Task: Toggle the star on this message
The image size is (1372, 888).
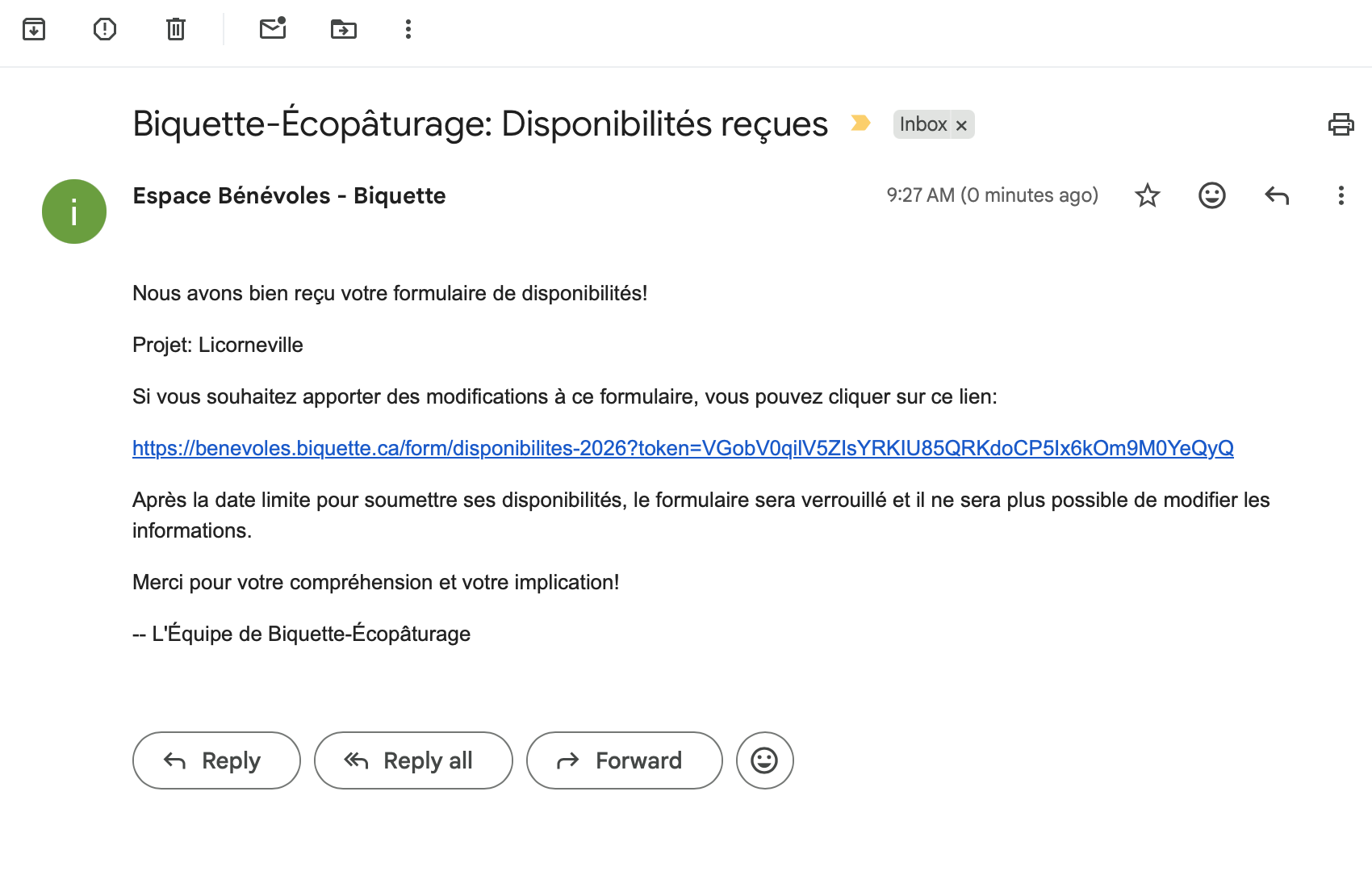Action: [x=1147, y=195]
